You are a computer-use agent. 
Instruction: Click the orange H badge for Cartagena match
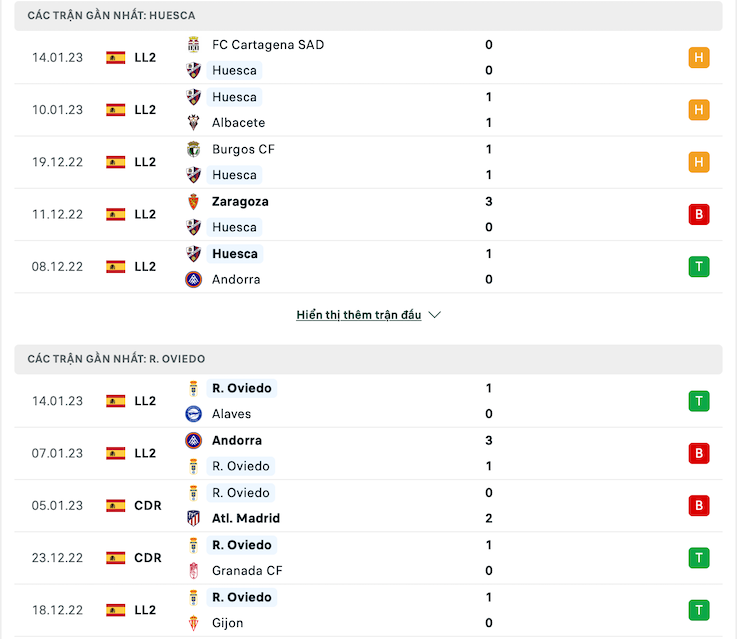pos(699,58)
